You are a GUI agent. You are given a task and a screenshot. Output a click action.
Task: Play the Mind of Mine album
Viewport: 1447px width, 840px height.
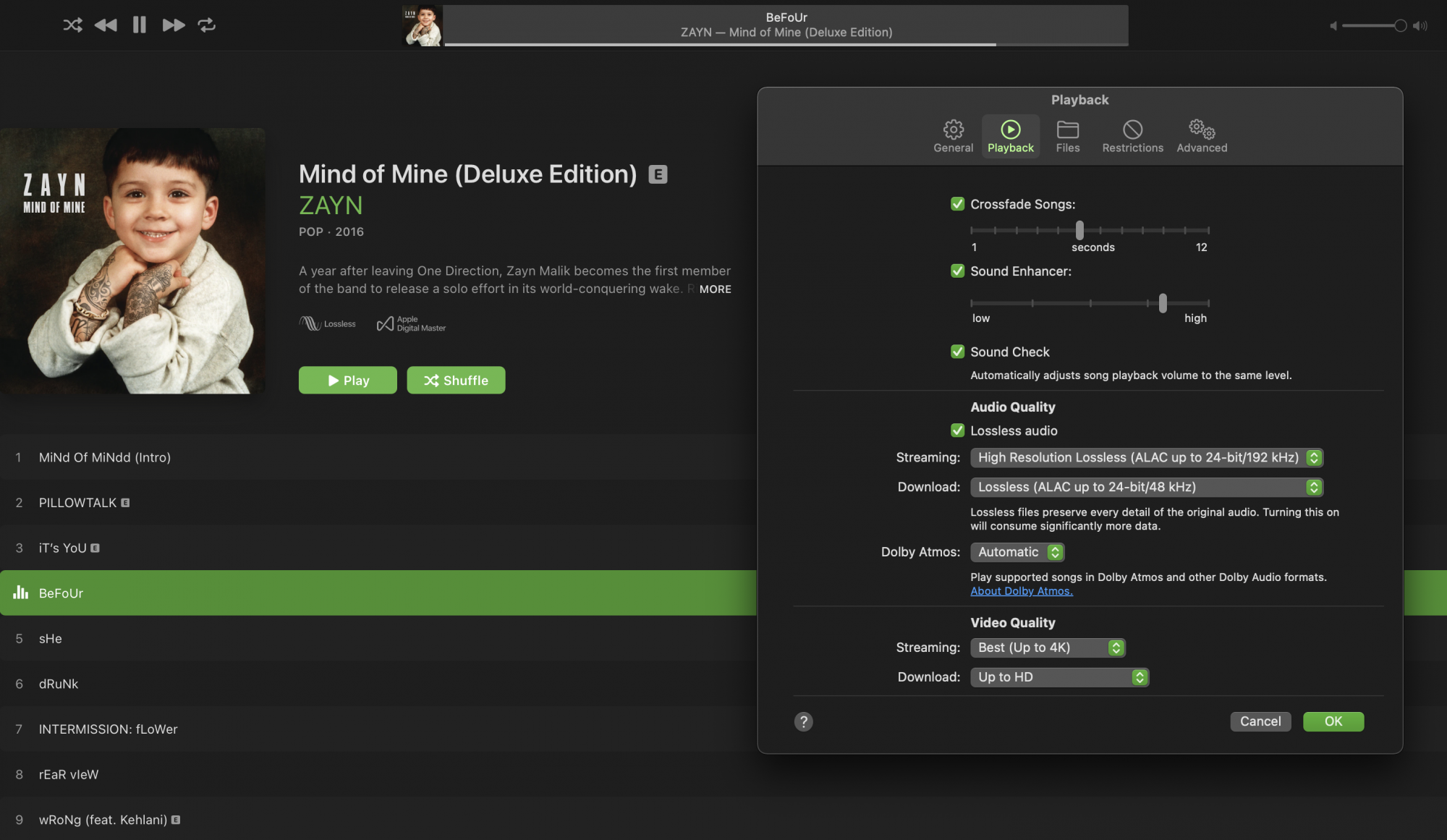coord(348,381)
